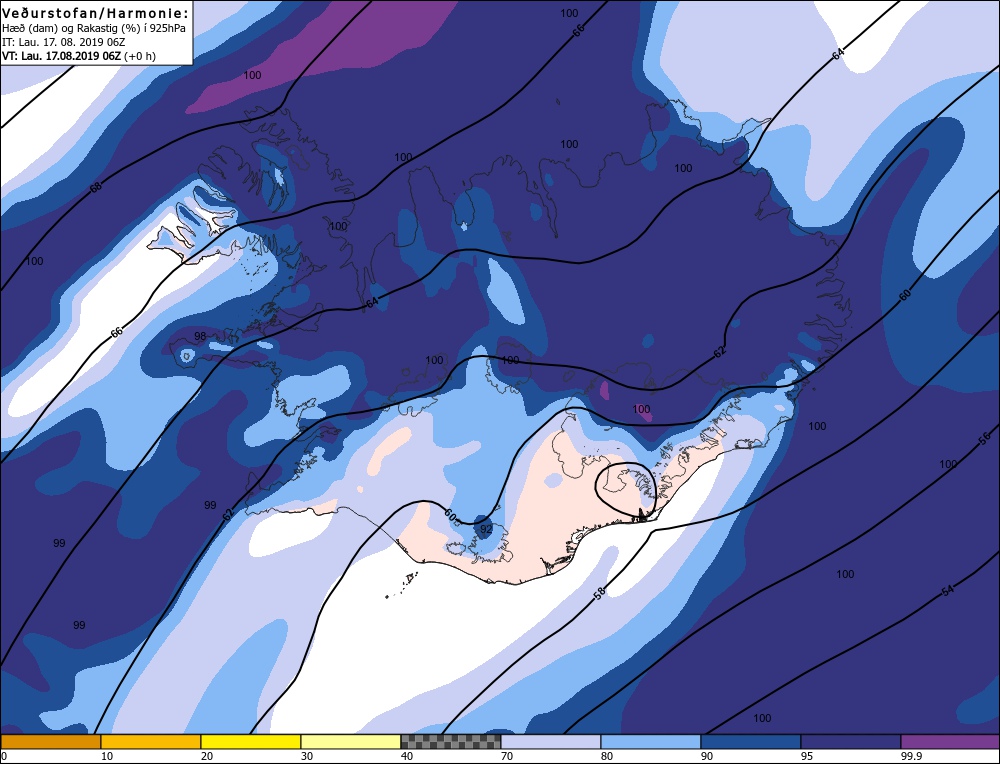
Task: Click the humidity value 92 near south coast
Action: click(x=486, y=529)
